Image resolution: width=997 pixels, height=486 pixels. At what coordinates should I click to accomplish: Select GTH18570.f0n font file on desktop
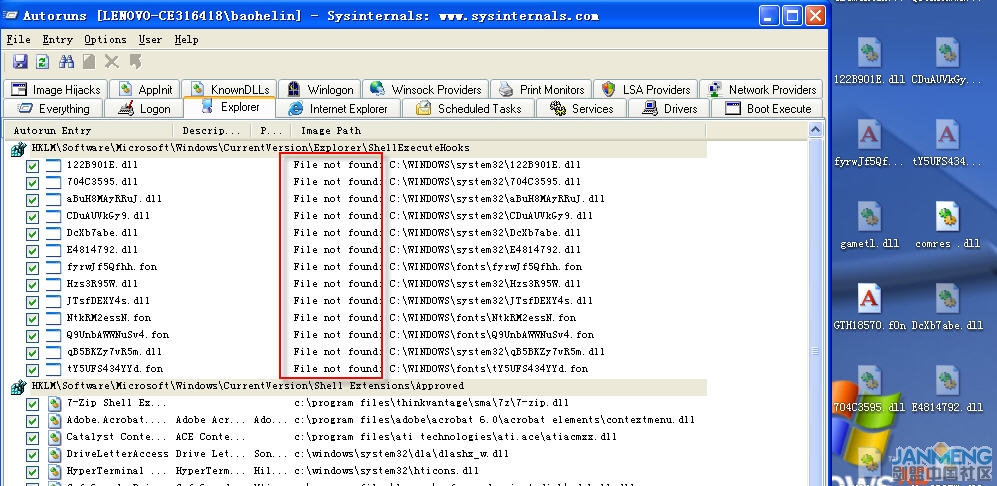pos(869,307)
